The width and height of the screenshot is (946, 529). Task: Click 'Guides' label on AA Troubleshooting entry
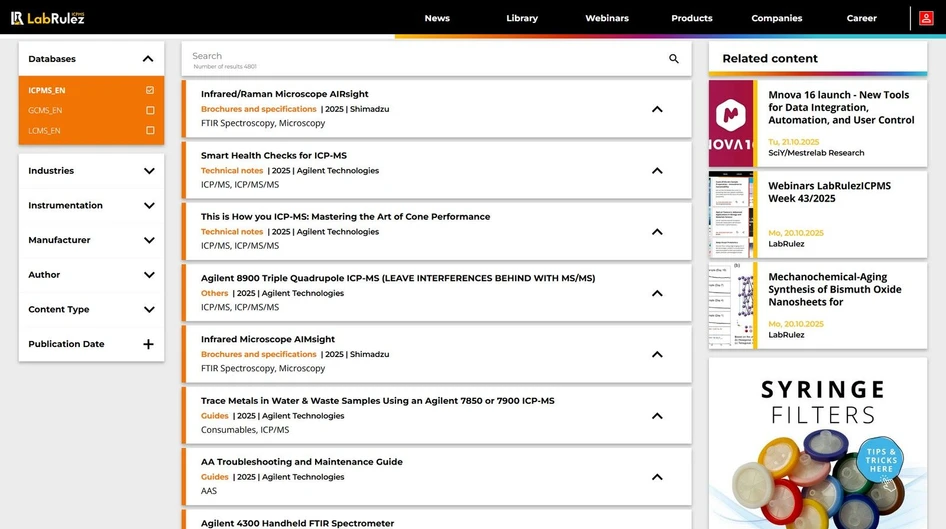pyautogui.click(x=214, y=477)
